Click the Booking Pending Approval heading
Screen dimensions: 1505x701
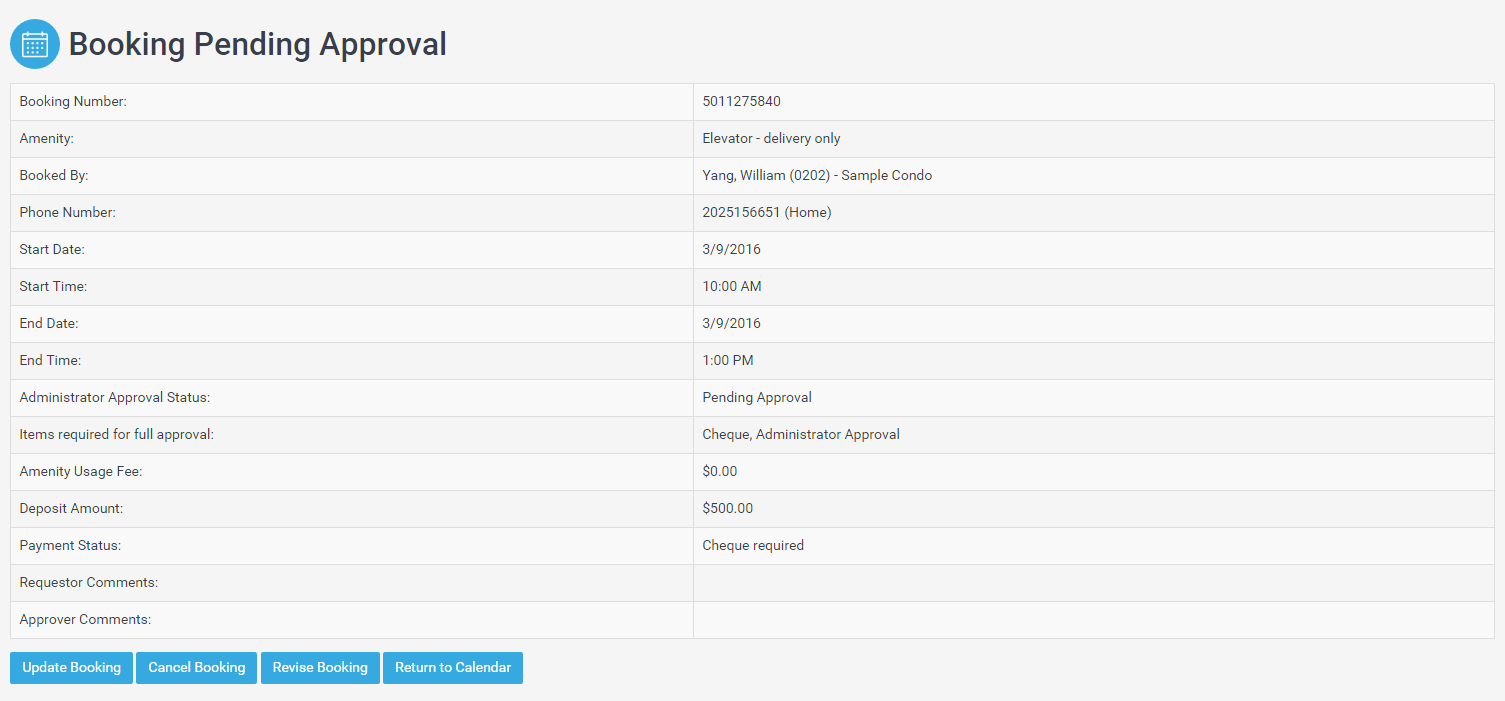coord(257,45)
